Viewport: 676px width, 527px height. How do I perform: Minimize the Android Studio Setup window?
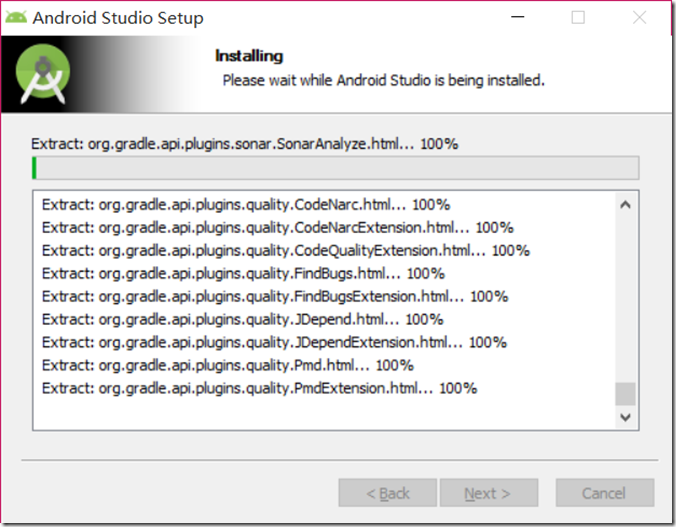518,18
